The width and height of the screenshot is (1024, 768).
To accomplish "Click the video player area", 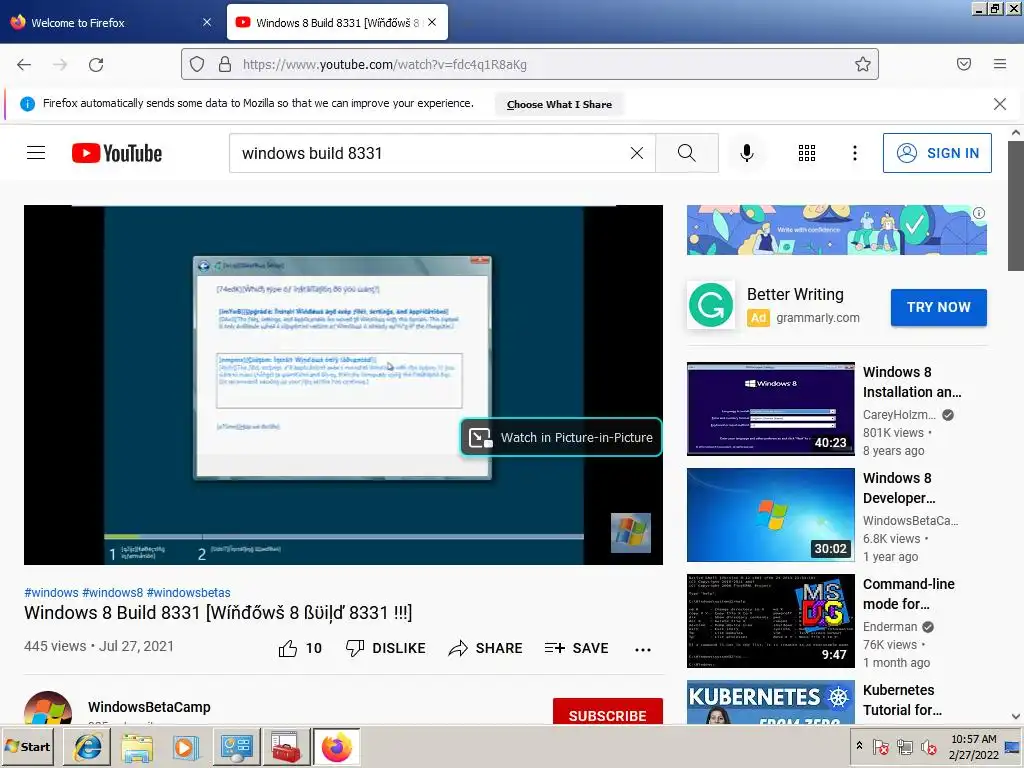I will 344,385.
